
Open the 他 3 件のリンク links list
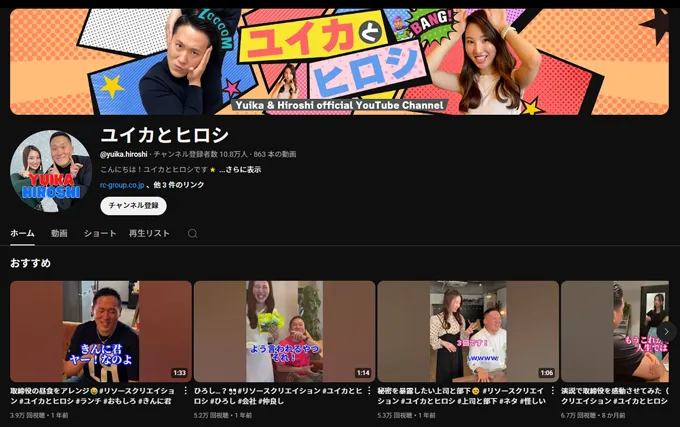[x=178, y=185]
